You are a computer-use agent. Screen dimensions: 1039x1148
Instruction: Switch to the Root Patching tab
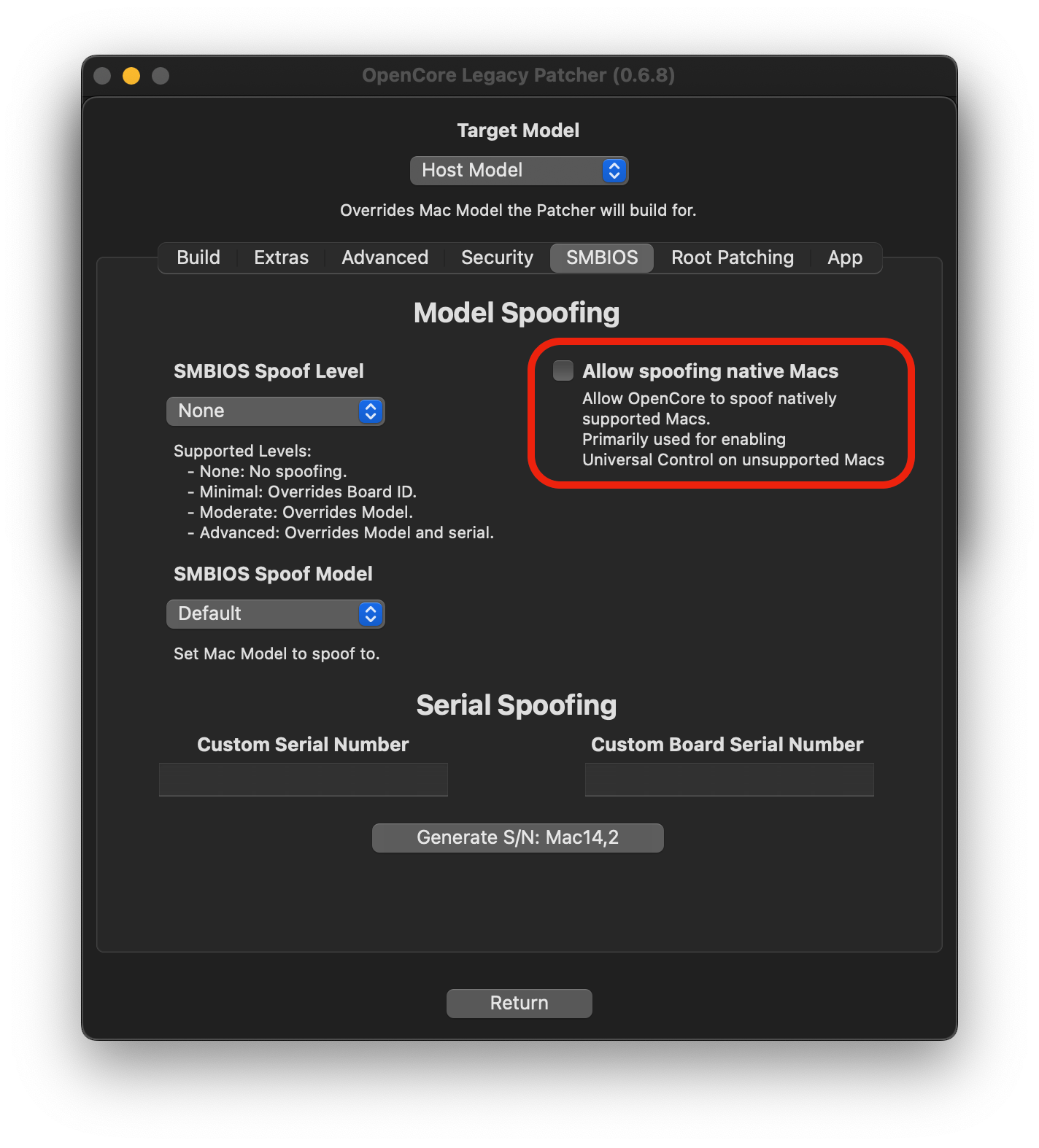click(x=732, y=258)
